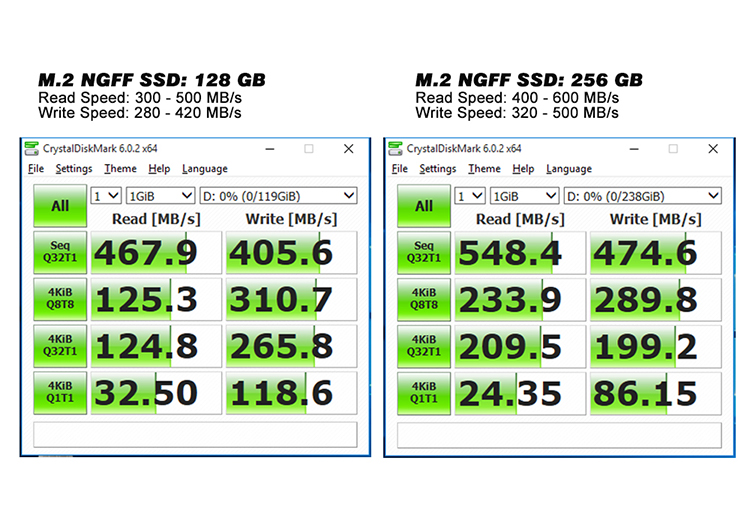This screenshot has width=750, height=527.
Task: Run All tests in right window
Action: [x=424, y=206]
